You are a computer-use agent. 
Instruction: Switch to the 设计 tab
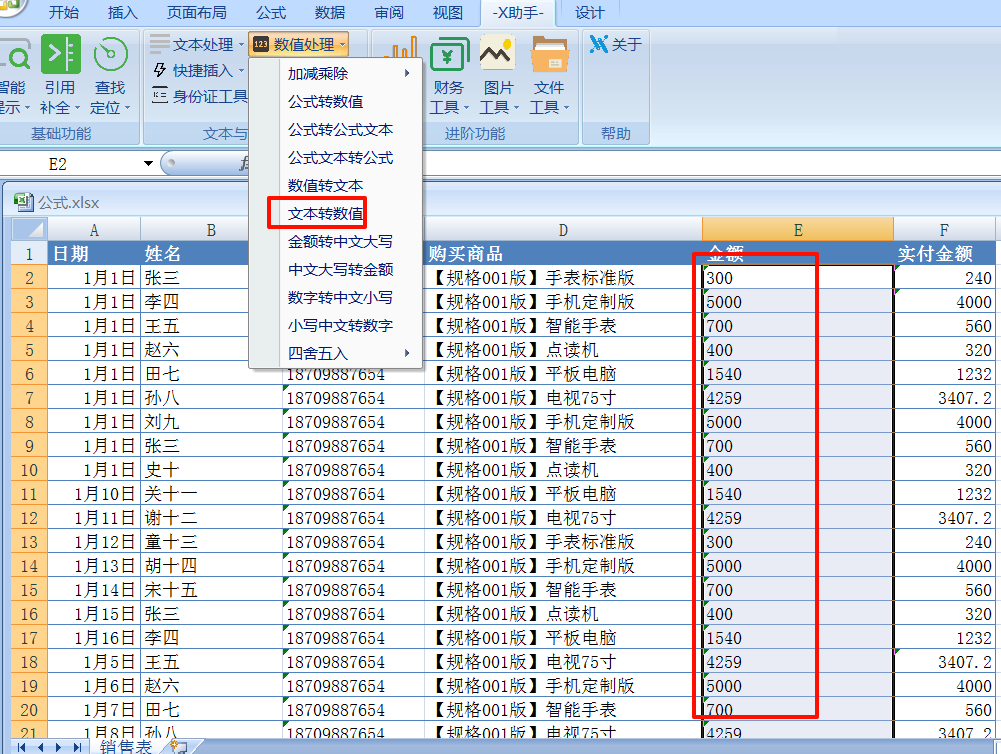pyautogui.click(x=589, y=12)
